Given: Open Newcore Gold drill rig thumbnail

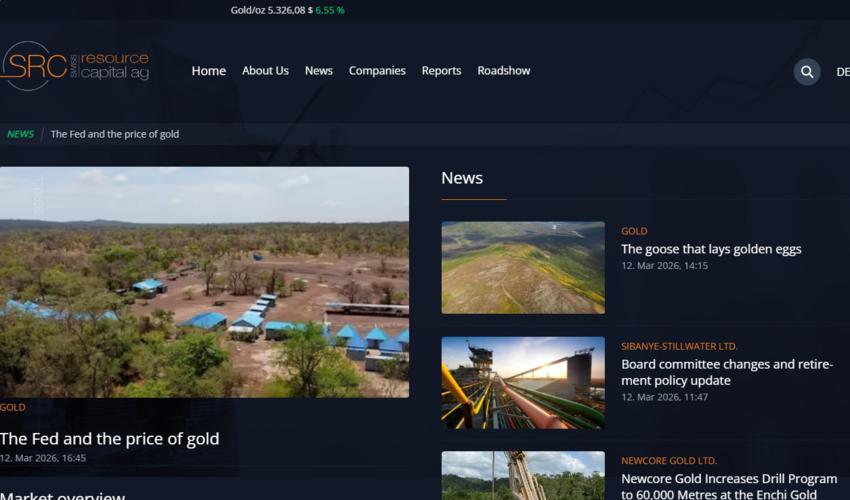Looking at the screenshot, I should pos(523,476).
